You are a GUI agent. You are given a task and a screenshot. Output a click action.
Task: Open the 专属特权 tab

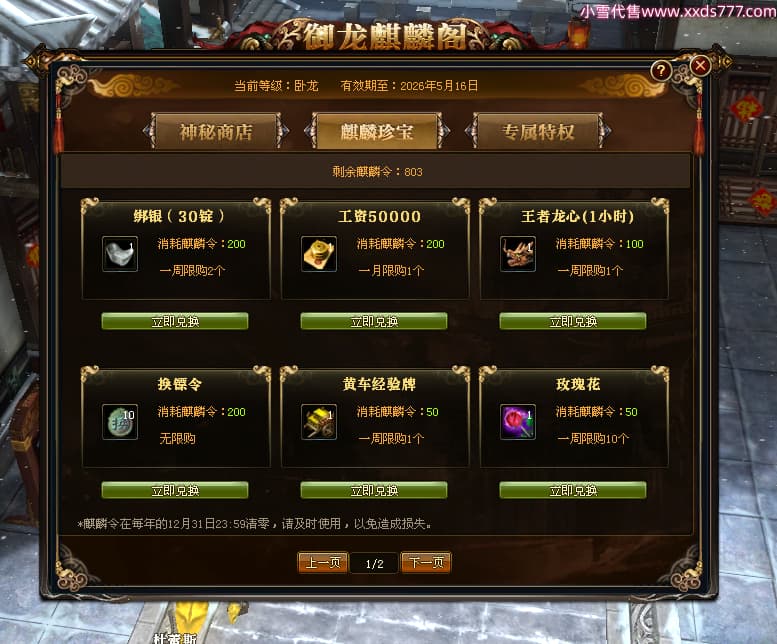pyautogui.click(x=538, y=131)
